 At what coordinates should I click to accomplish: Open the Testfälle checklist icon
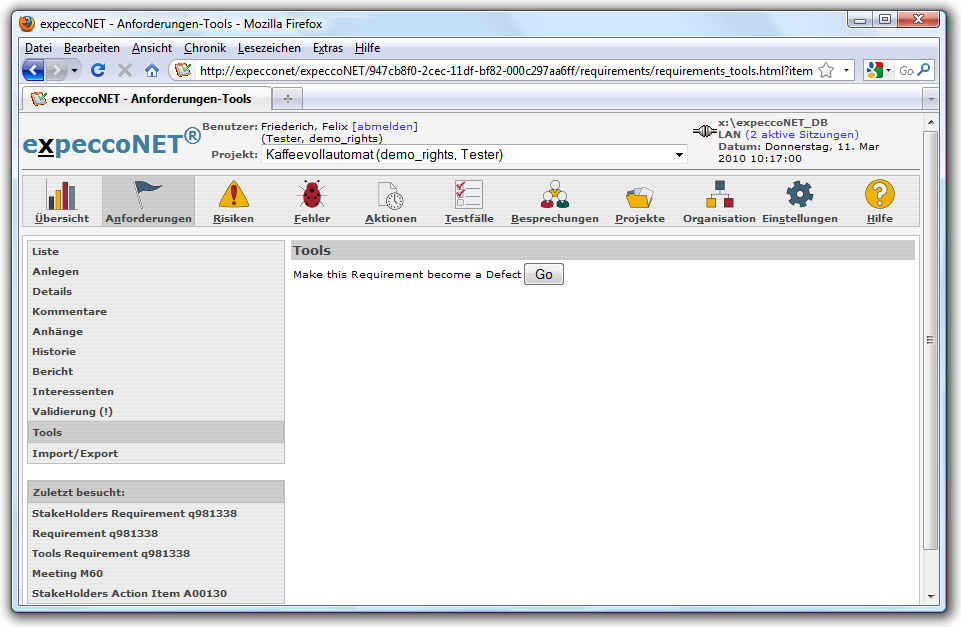point(468,195)
